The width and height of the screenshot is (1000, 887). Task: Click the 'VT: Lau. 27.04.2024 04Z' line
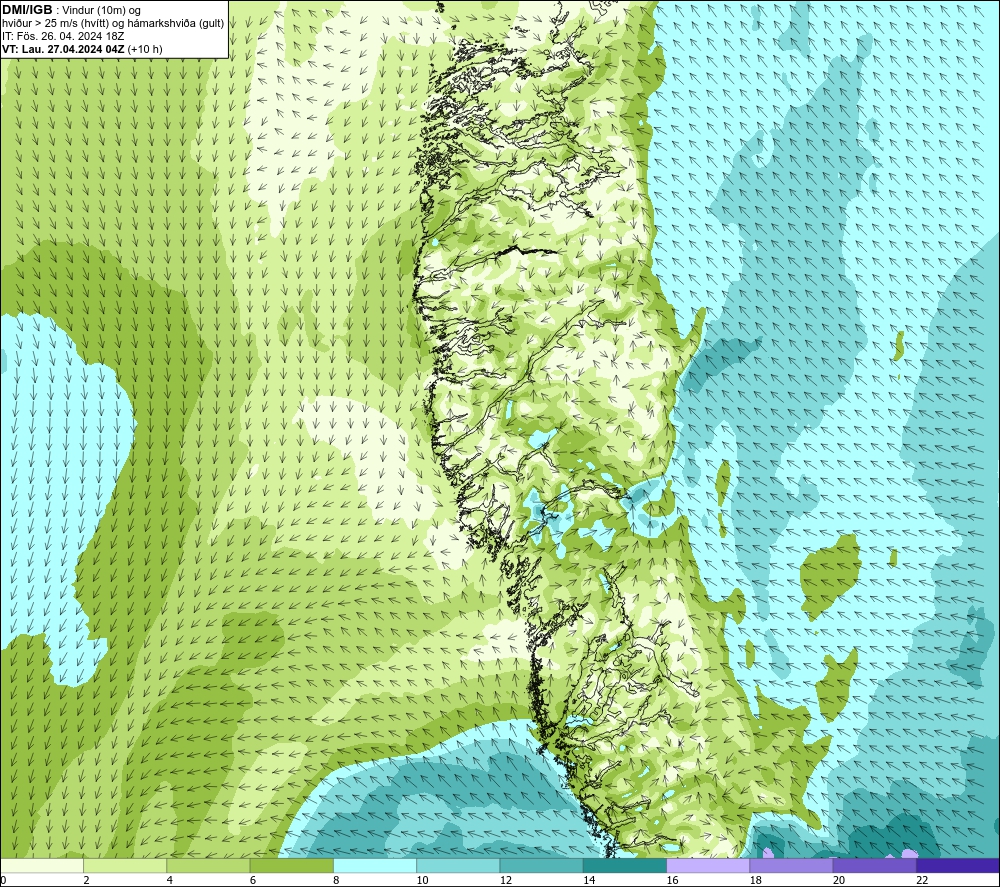tap(64, 49)
